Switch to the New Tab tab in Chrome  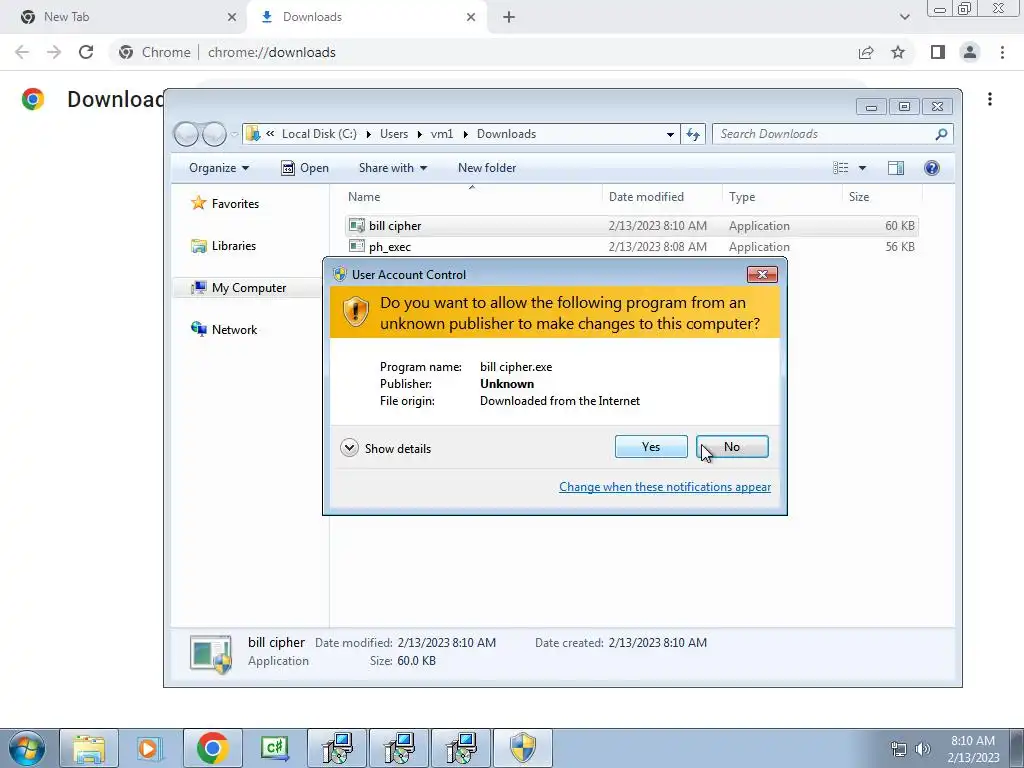point(122,17)
